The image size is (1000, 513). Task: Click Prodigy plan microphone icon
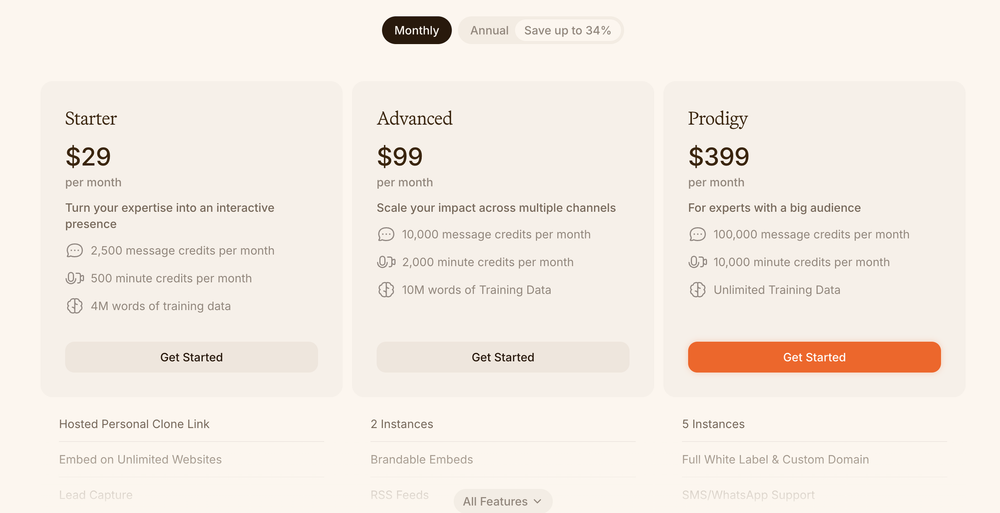tap(698, 262)
